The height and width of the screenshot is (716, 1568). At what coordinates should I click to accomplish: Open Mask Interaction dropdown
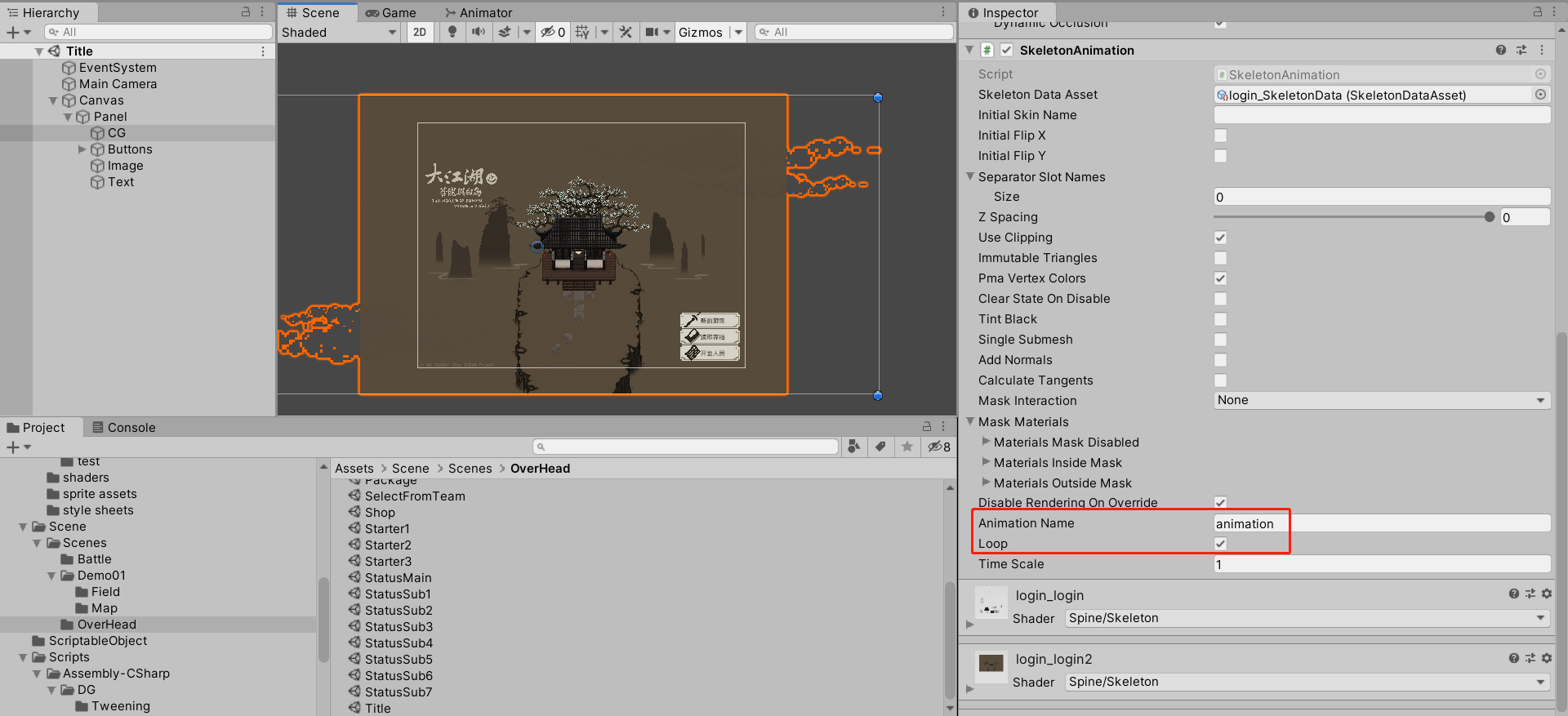tap(1382, 401)
